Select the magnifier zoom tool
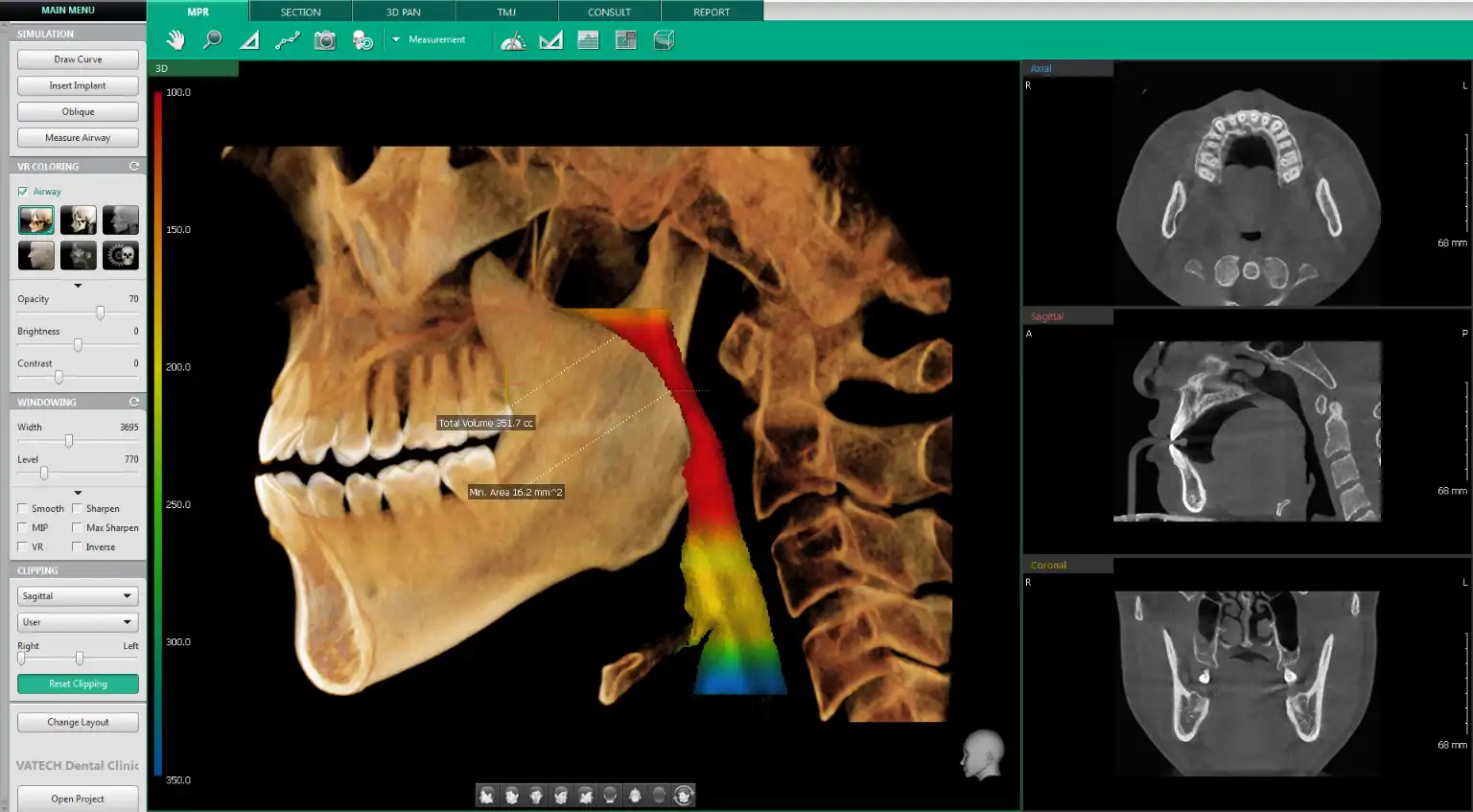 point(212,40)
